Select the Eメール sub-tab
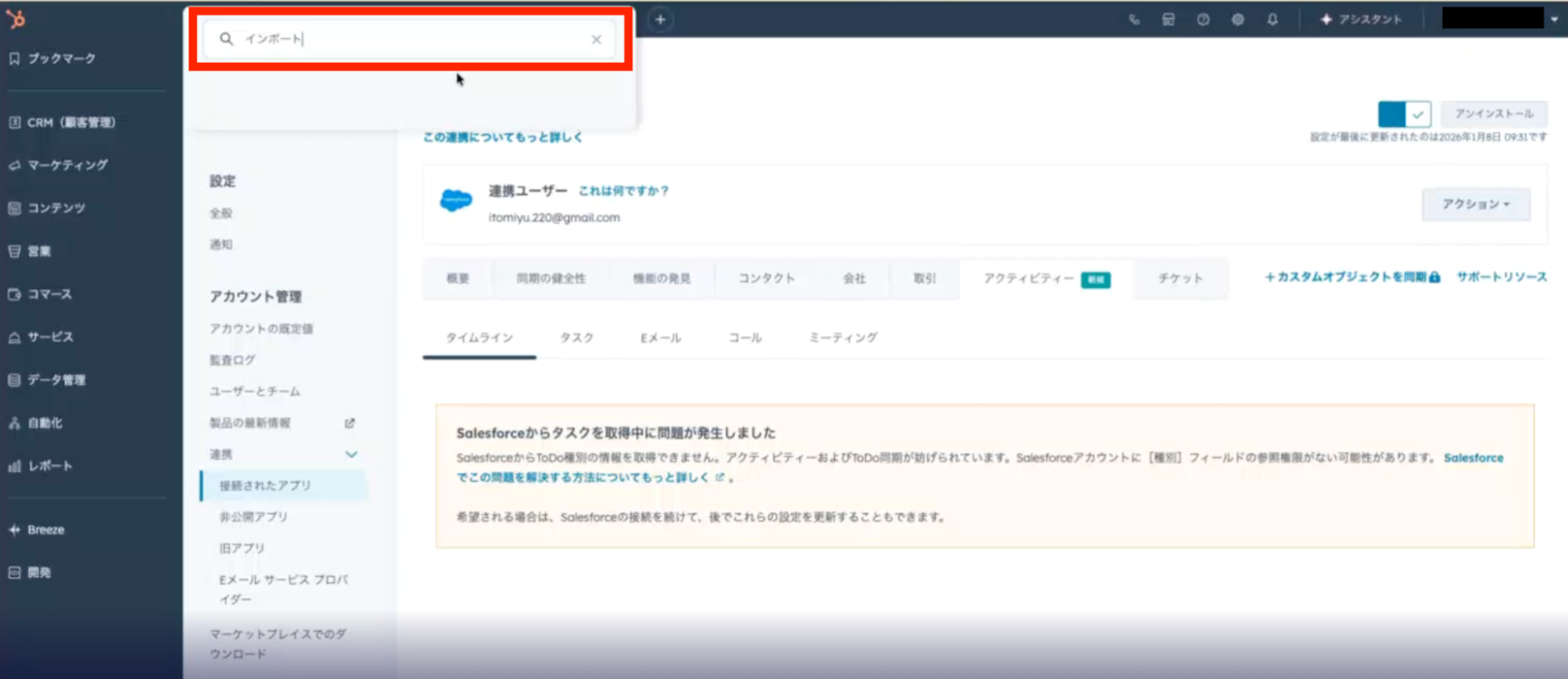This screenshot has width=1568, height=679. [x=660, y=338]
